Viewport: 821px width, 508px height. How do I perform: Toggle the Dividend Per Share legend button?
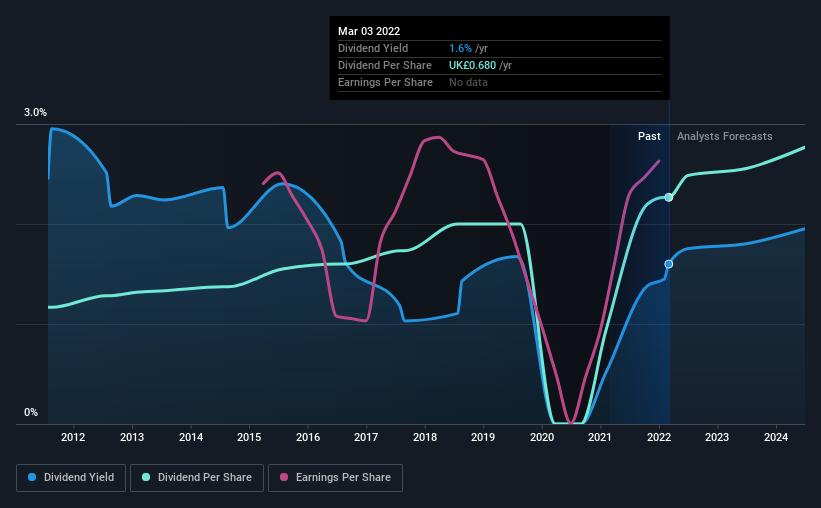(x=197, y=478)
